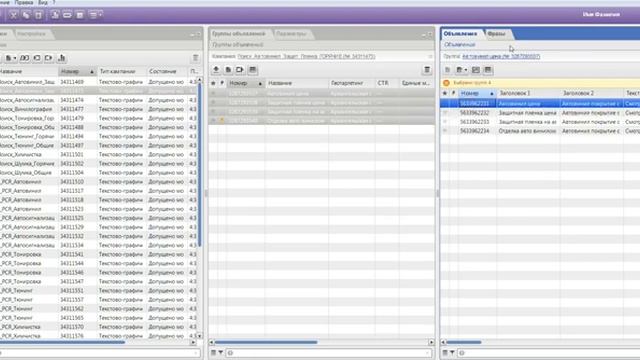Click the filter input field below the campaigns list
Screen dimensions: 640x360
point(100,353)
